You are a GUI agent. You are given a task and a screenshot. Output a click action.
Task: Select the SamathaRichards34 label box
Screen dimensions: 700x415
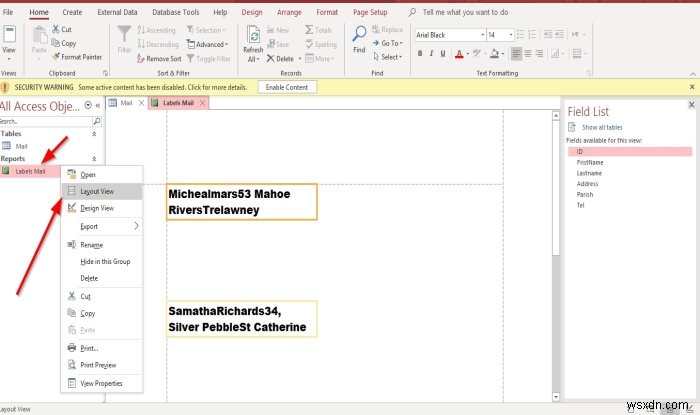point(242,319)
